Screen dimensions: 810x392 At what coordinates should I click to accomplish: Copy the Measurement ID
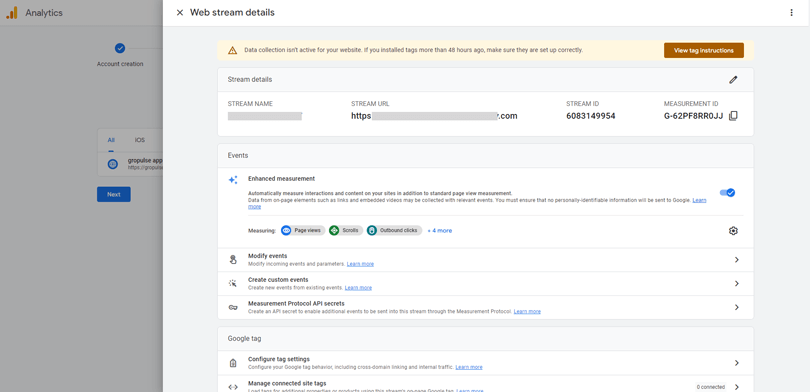(x=733, y=116)
